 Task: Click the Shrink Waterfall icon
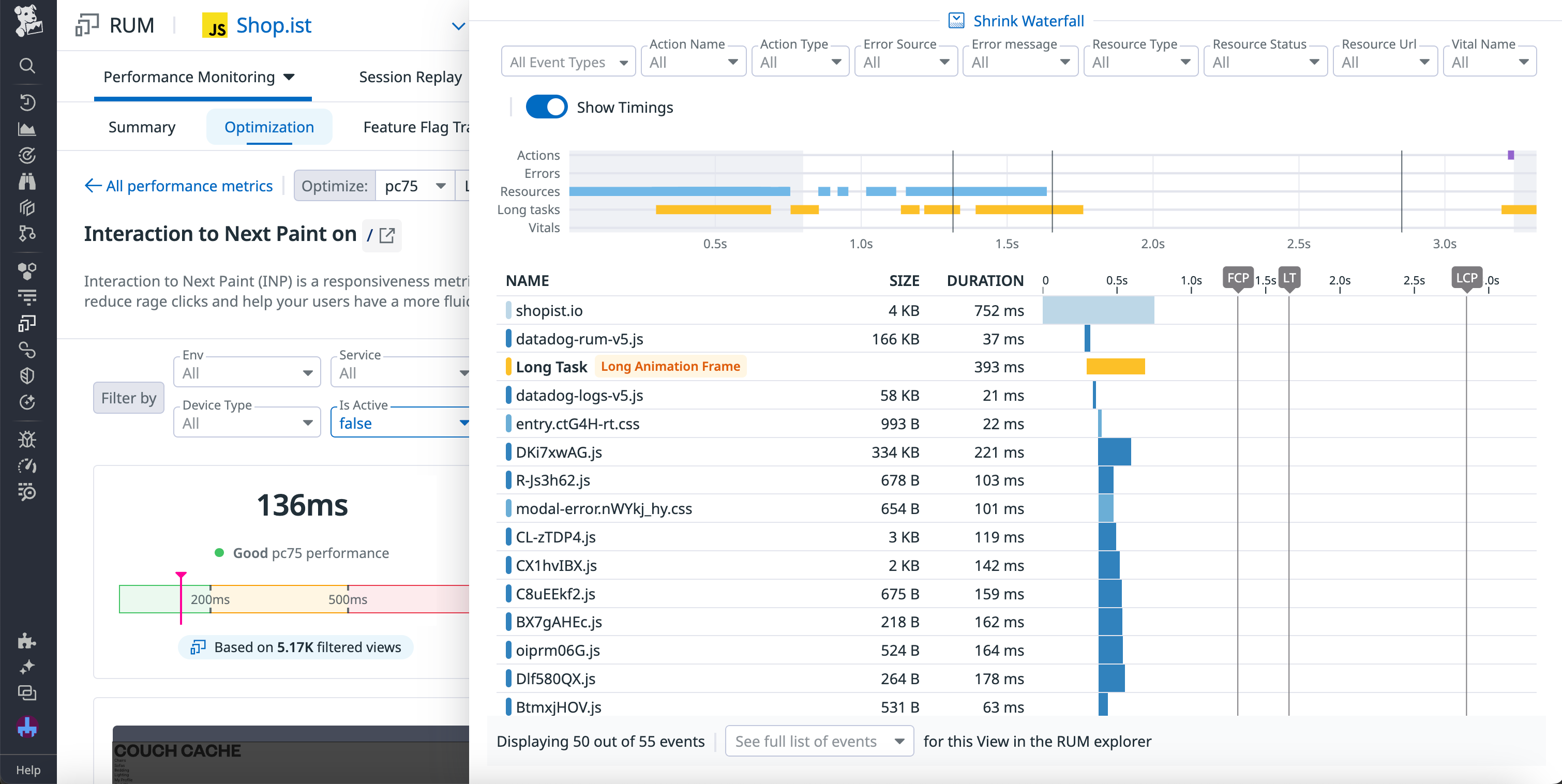(957, 20)
